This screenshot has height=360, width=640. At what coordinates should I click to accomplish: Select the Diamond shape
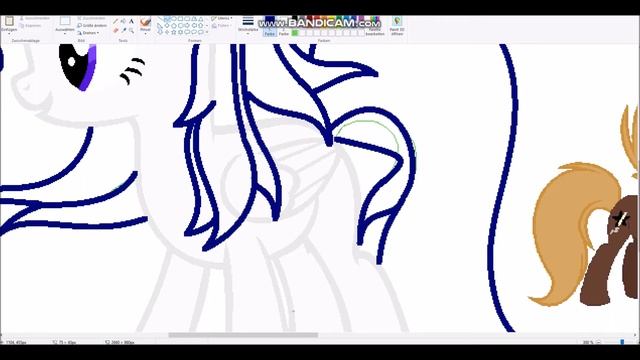(167, 26)
